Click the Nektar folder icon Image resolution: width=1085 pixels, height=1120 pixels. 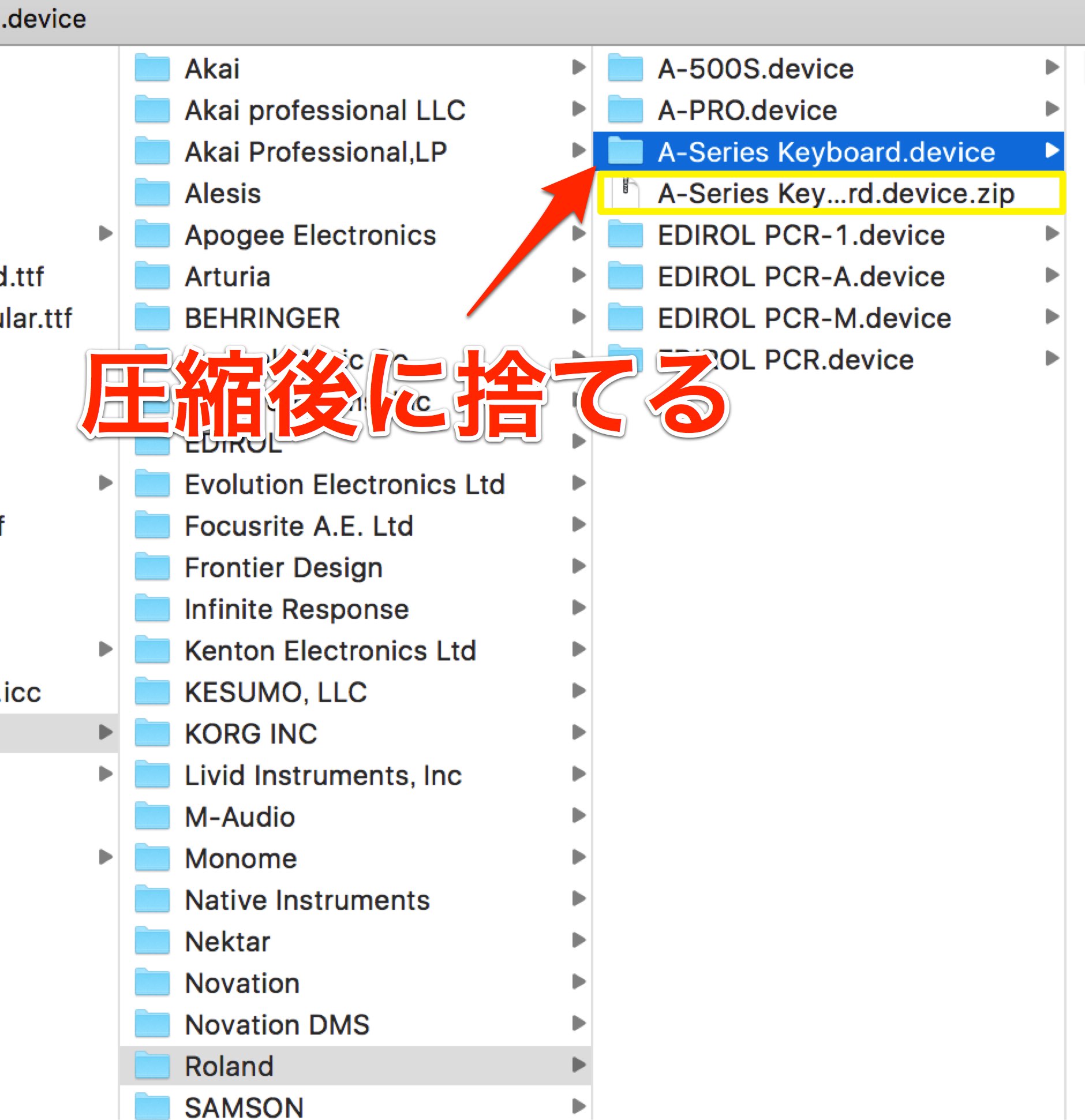pyautogui.click(x=152, y=941)
